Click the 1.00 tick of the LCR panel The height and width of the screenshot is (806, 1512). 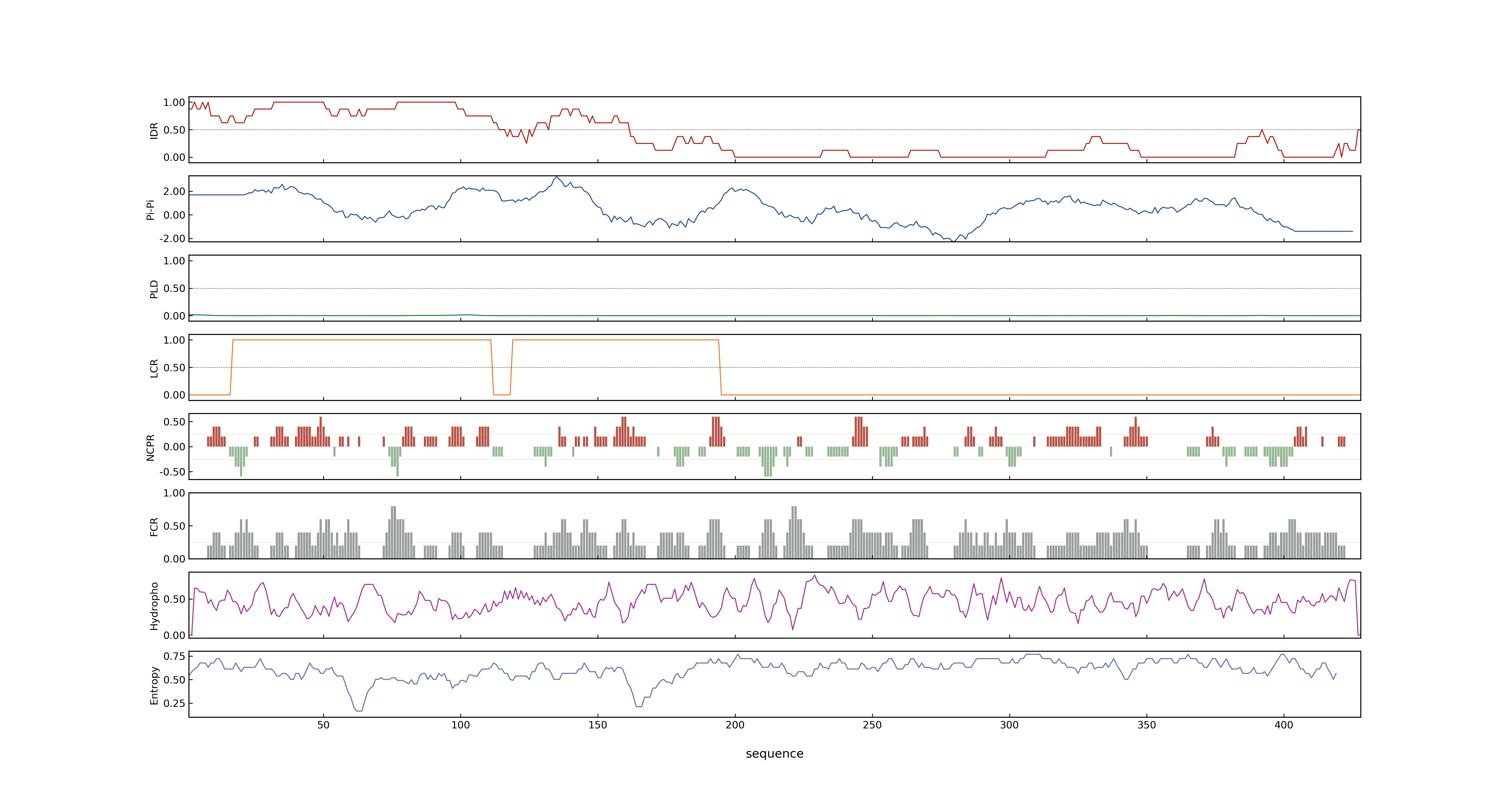click(174, 340)
